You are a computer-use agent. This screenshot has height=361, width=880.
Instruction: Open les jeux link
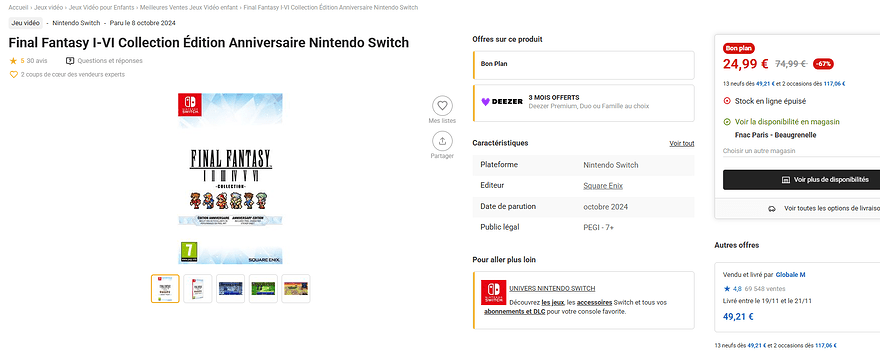point(553,302)
